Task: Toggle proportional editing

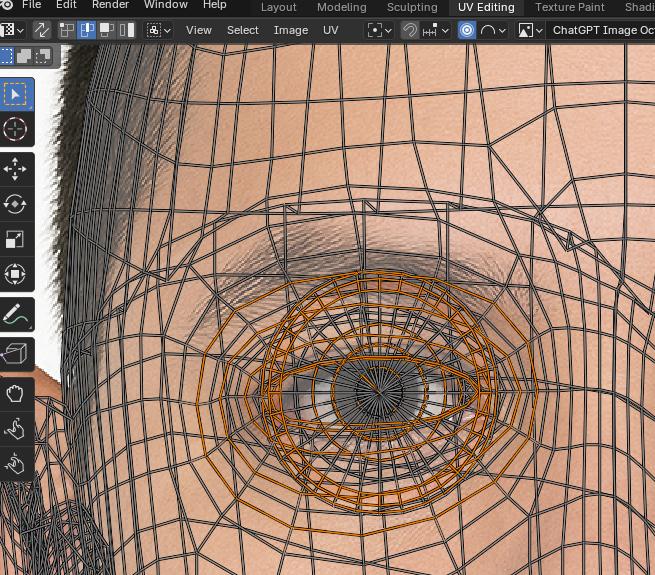Action: (x=467, y=30)
